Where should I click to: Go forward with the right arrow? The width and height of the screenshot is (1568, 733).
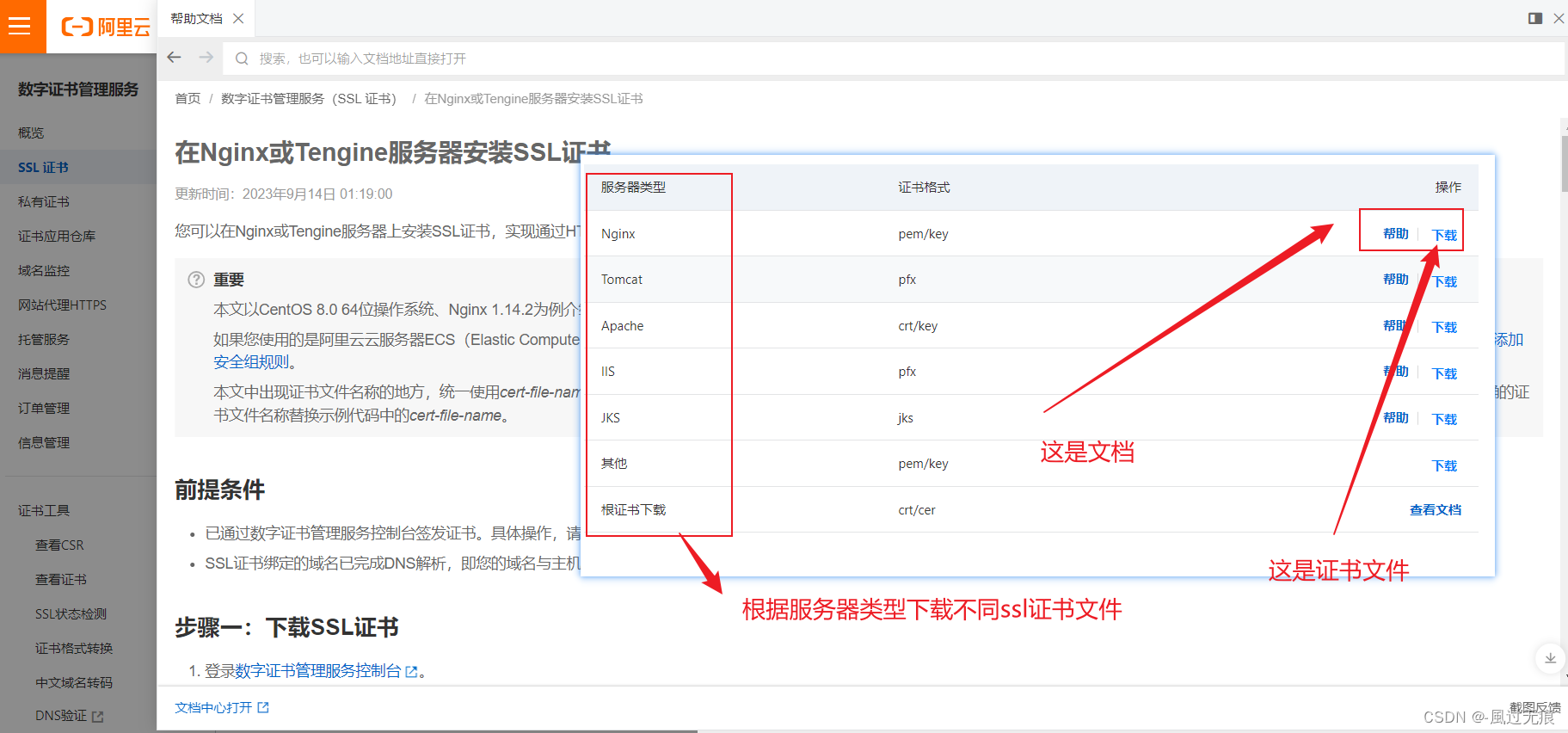(x=206, y=58)
